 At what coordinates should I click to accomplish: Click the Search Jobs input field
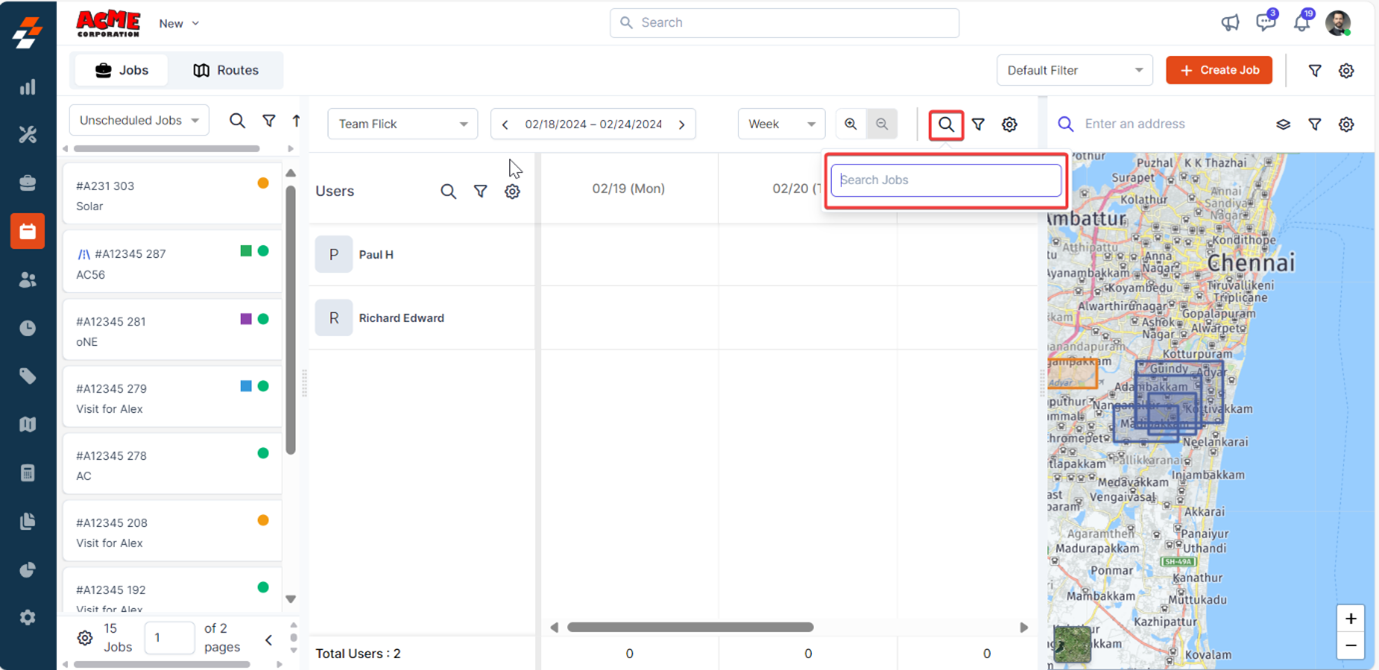pos(946,180)
